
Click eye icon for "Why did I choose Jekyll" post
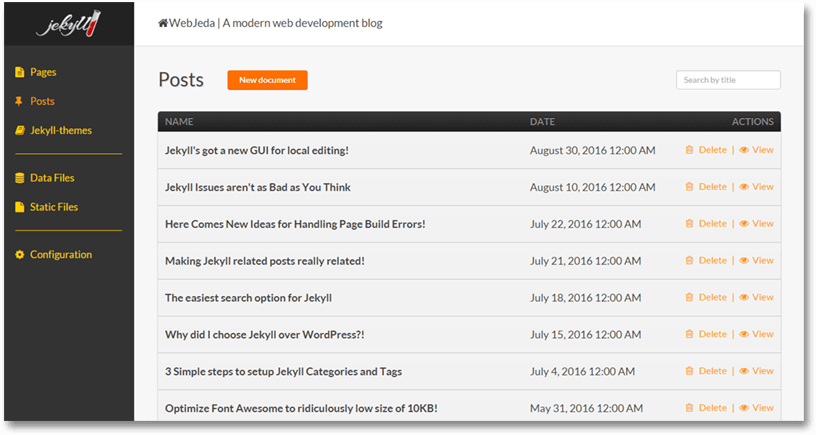coord(744,334)
